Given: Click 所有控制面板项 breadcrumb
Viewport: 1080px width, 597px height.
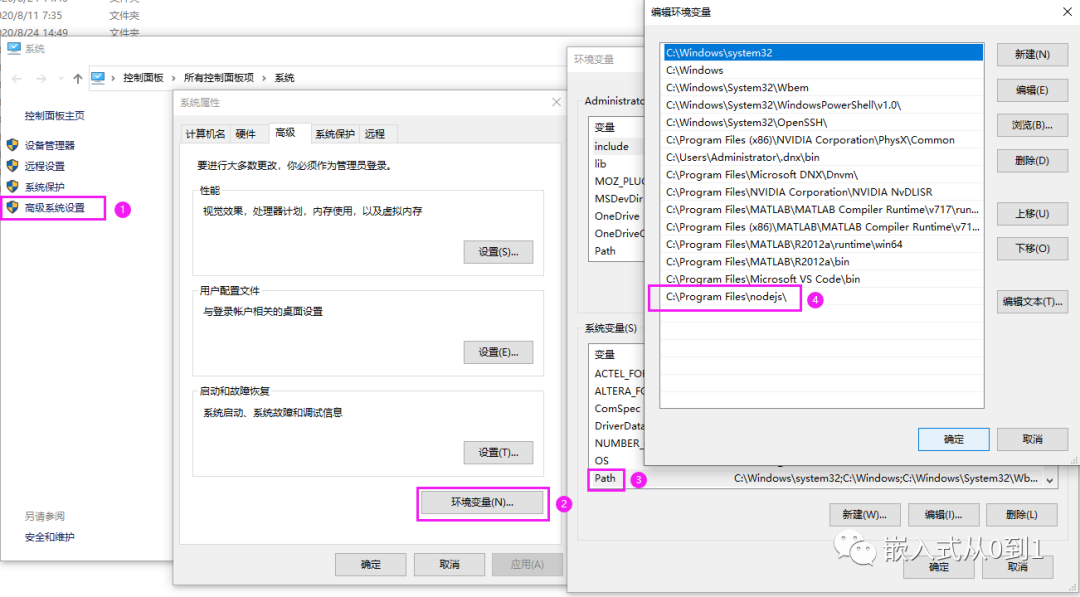Looking at the screenshot, I should tap(219, 78).
